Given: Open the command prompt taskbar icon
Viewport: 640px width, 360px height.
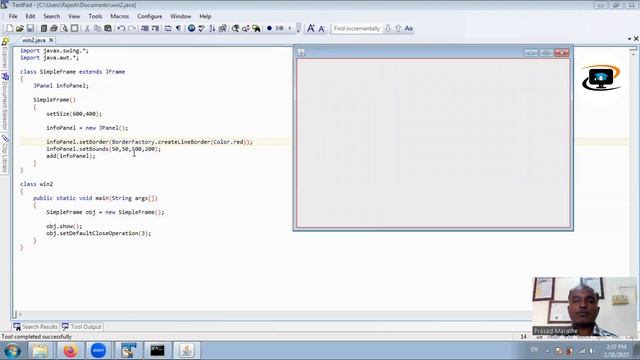Looking at the screenshot, I should click(x=157, y=351).
